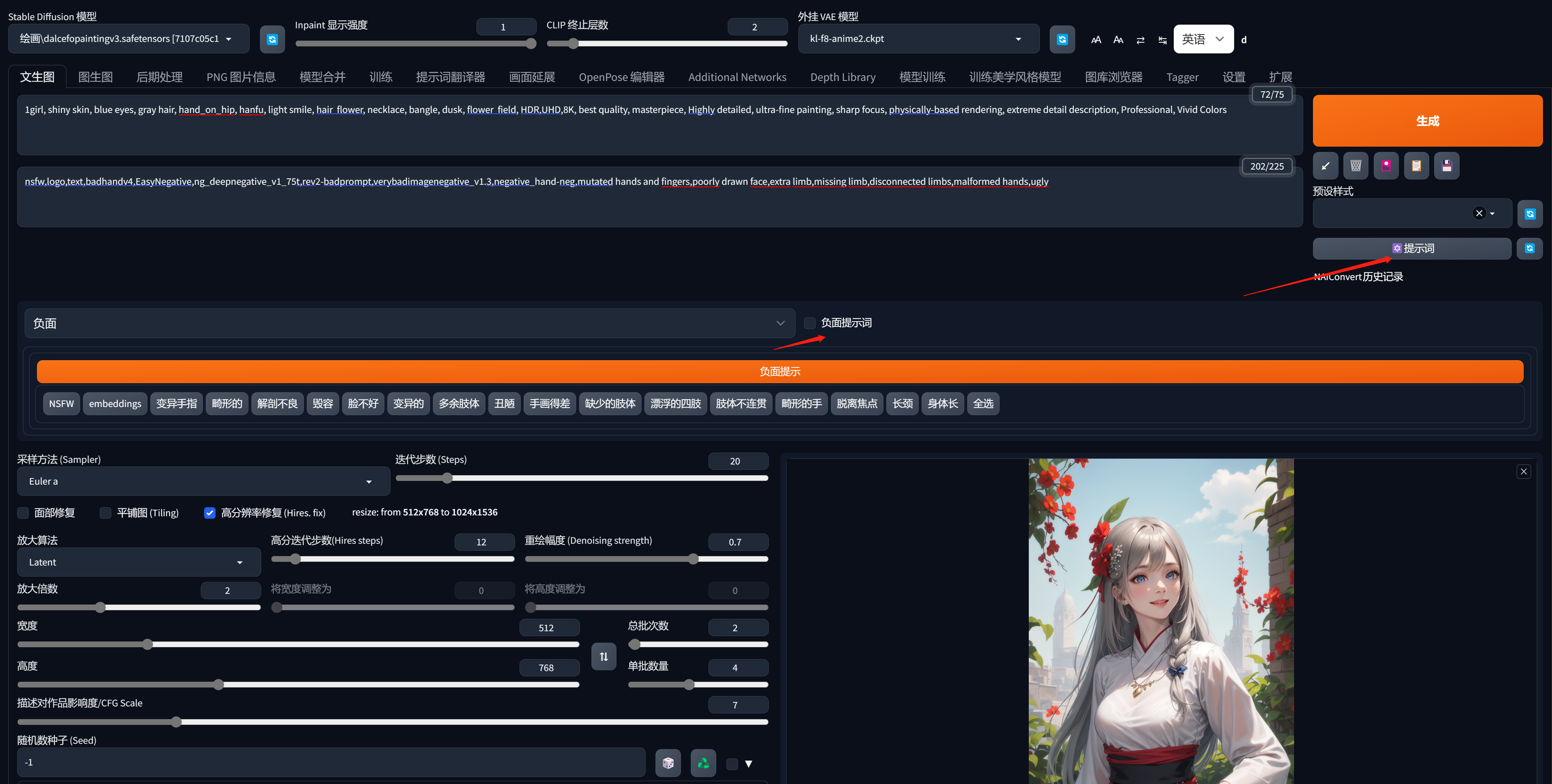Screen dimensions: 1552x784
Task: Randomize the seed with the dice icon
Action: 668,762
